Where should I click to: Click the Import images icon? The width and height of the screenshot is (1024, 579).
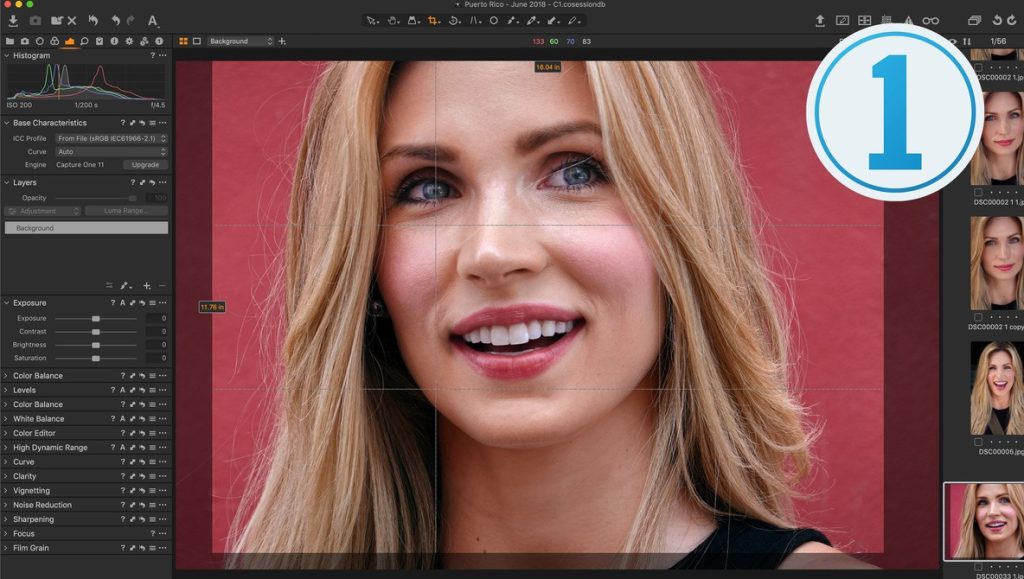[x=11, y=20]
